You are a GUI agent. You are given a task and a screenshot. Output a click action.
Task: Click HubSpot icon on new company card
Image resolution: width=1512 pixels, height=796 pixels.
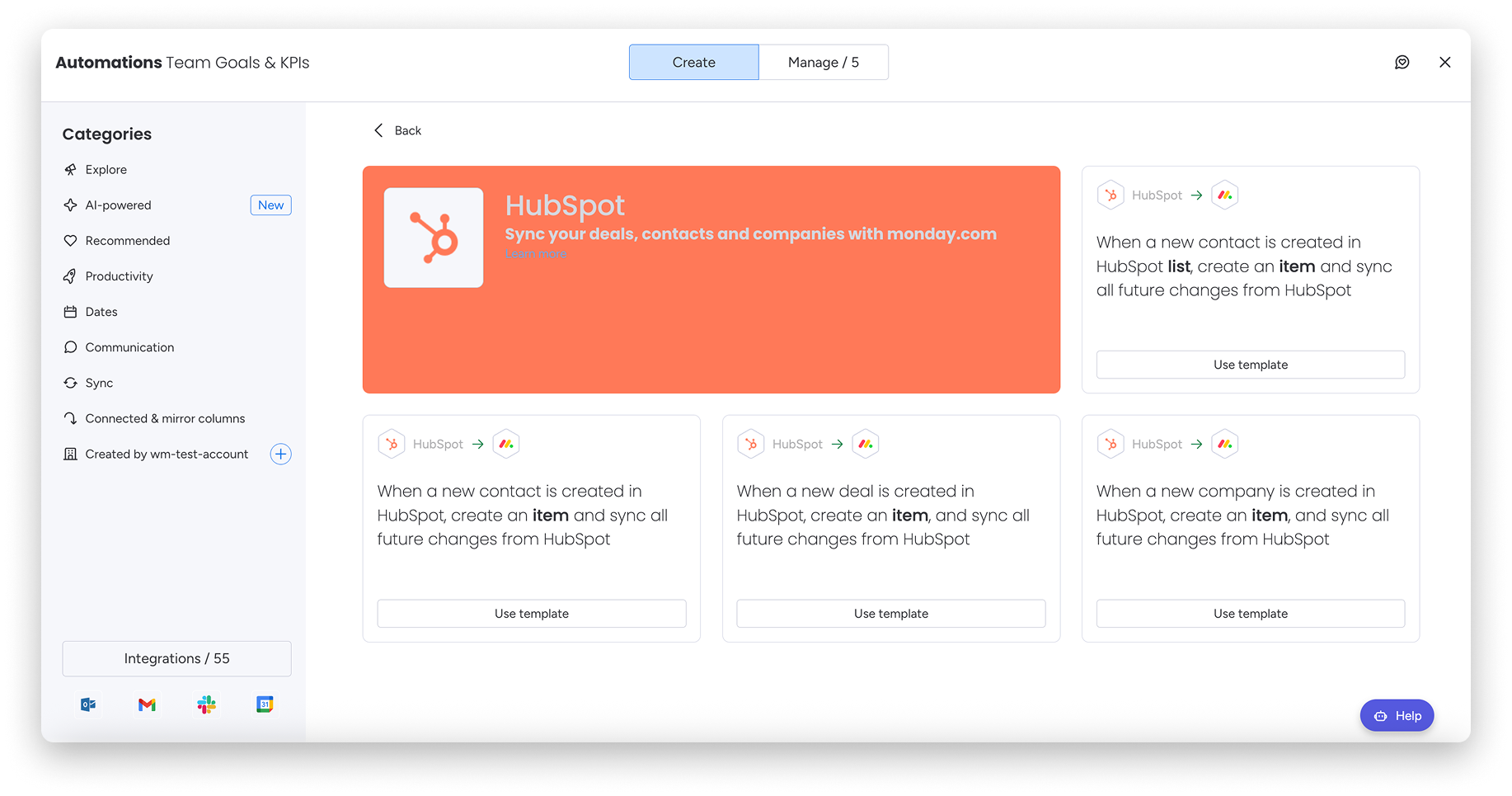click(1111, 445)
